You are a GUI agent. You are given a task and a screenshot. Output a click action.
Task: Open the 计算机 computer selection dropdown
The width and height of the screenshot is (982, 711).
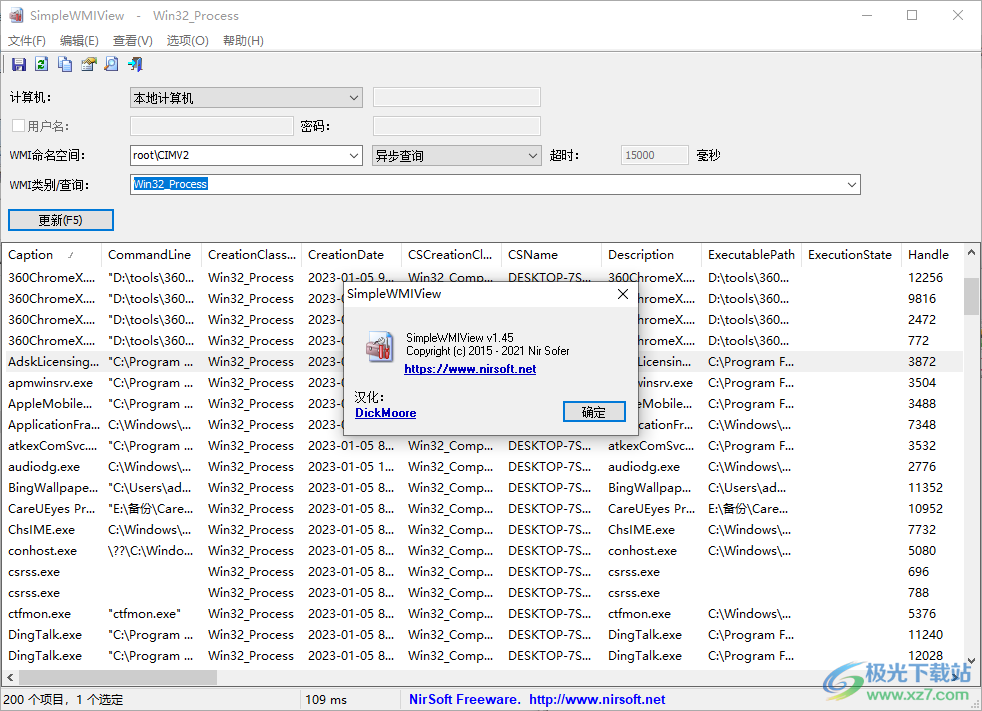[356, 97]
